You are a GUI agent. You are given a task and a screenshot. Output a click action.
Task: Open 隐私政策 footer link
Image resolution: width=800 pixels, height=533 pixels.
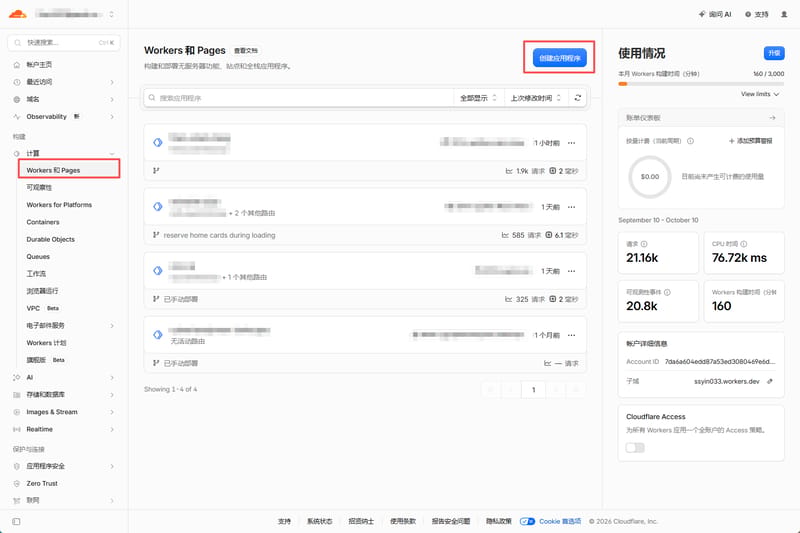498,521
